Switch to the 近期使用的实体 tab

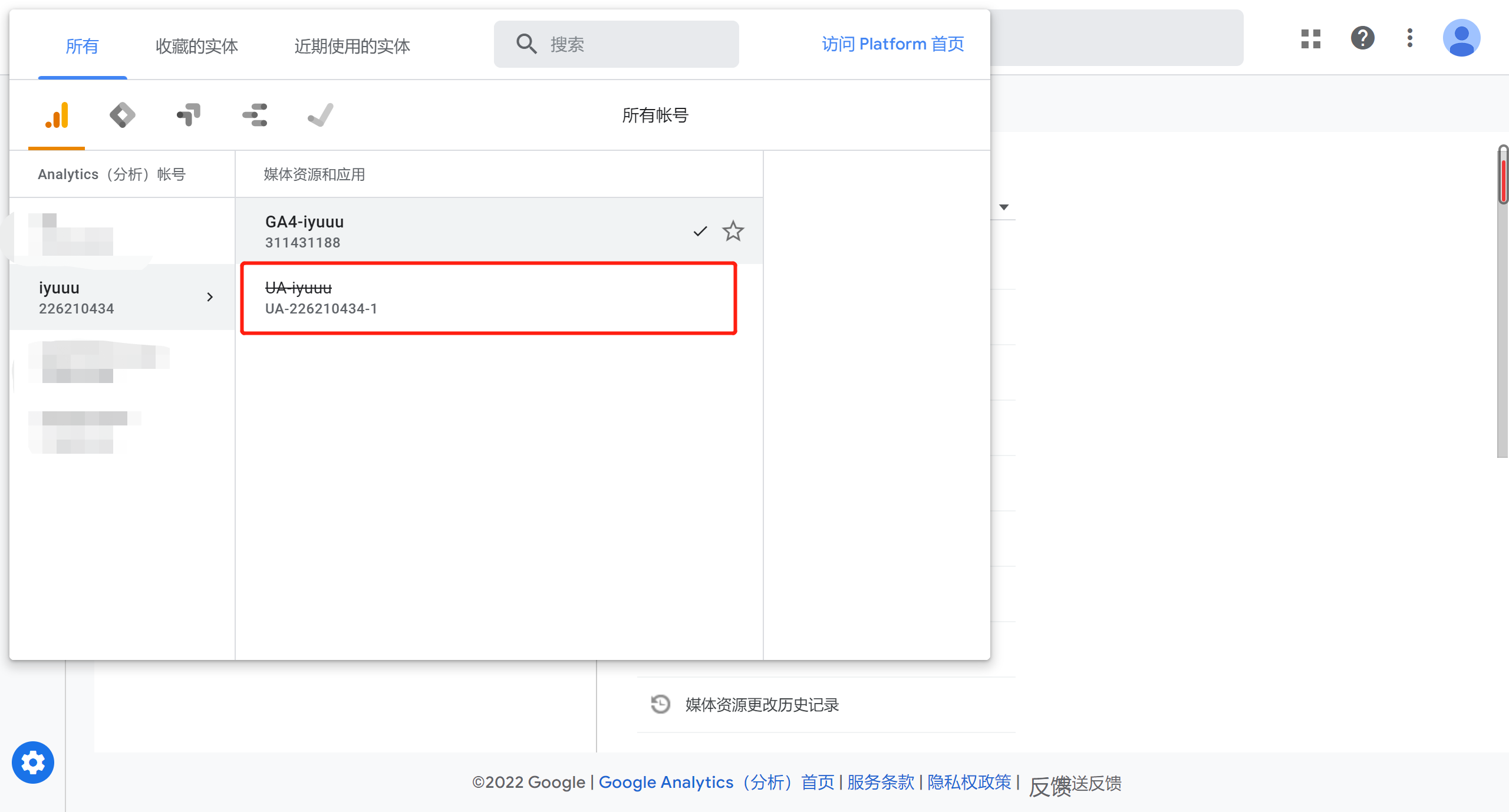[352, 45]
